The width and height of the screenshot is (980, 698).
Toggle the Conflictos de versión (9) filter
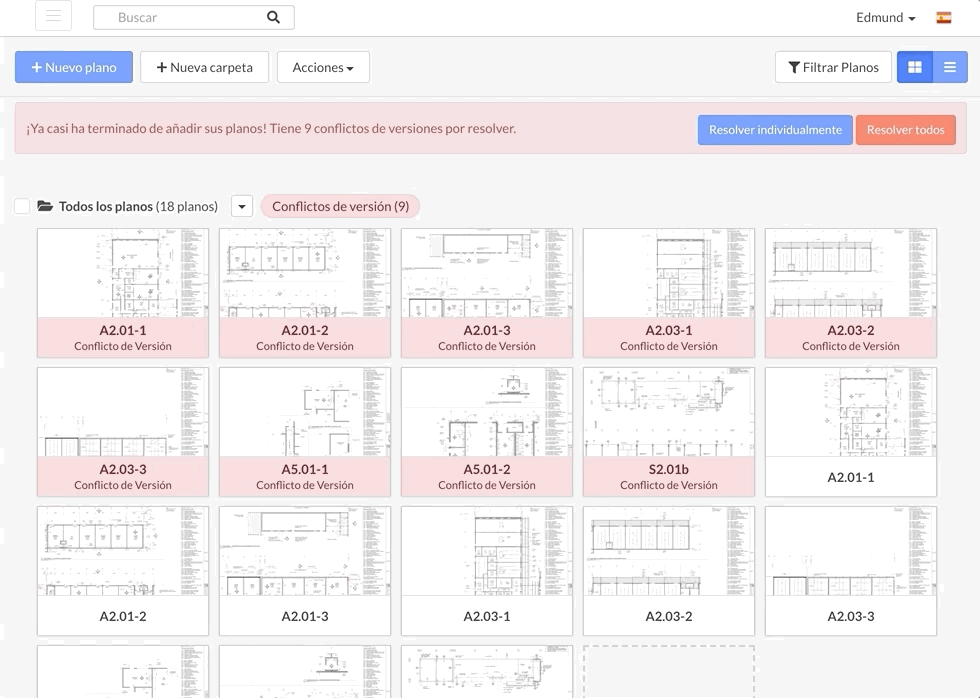point(340,206)
